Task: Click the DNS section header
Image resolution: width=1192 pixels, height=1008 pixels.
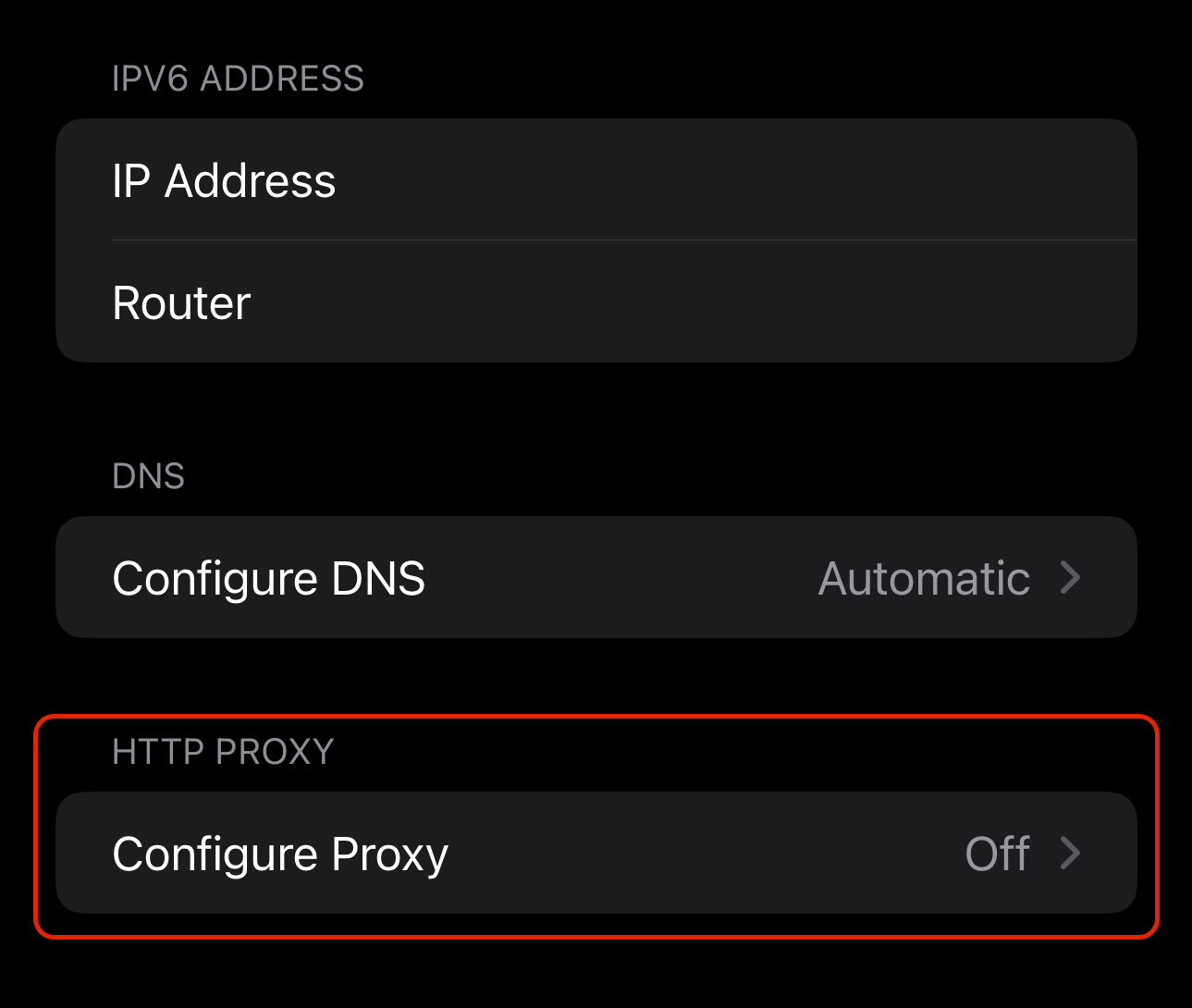Action: click(x=148, y=476)
